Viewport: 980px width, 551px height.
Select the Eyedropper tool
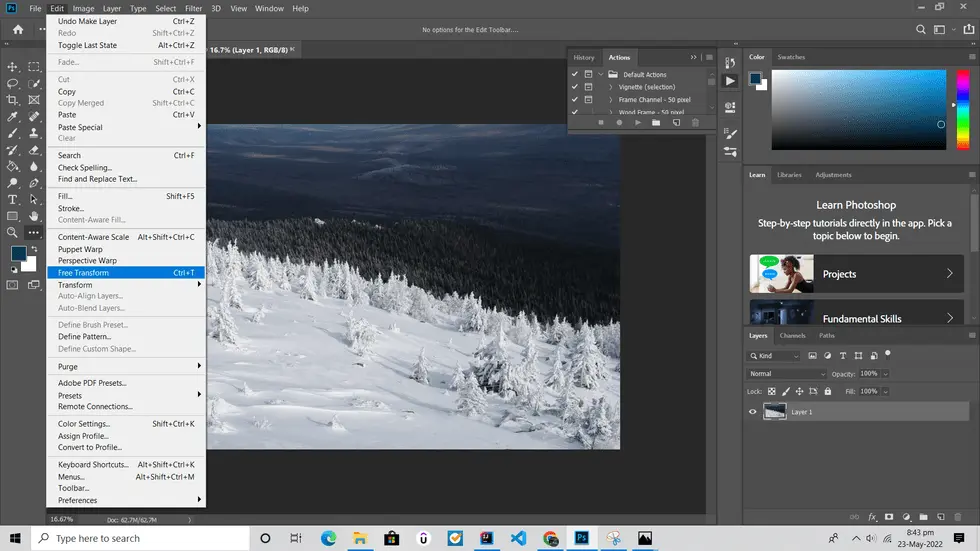point(13,117)
